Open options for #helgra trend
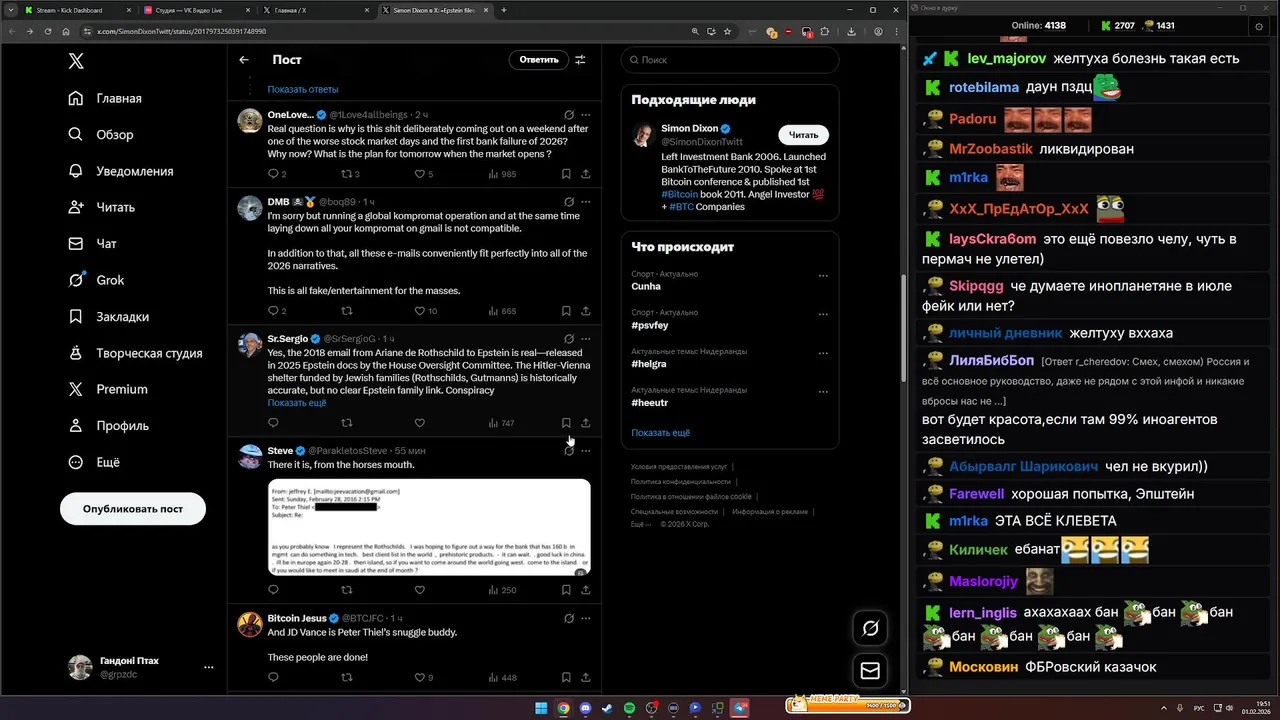 [823, 353]
